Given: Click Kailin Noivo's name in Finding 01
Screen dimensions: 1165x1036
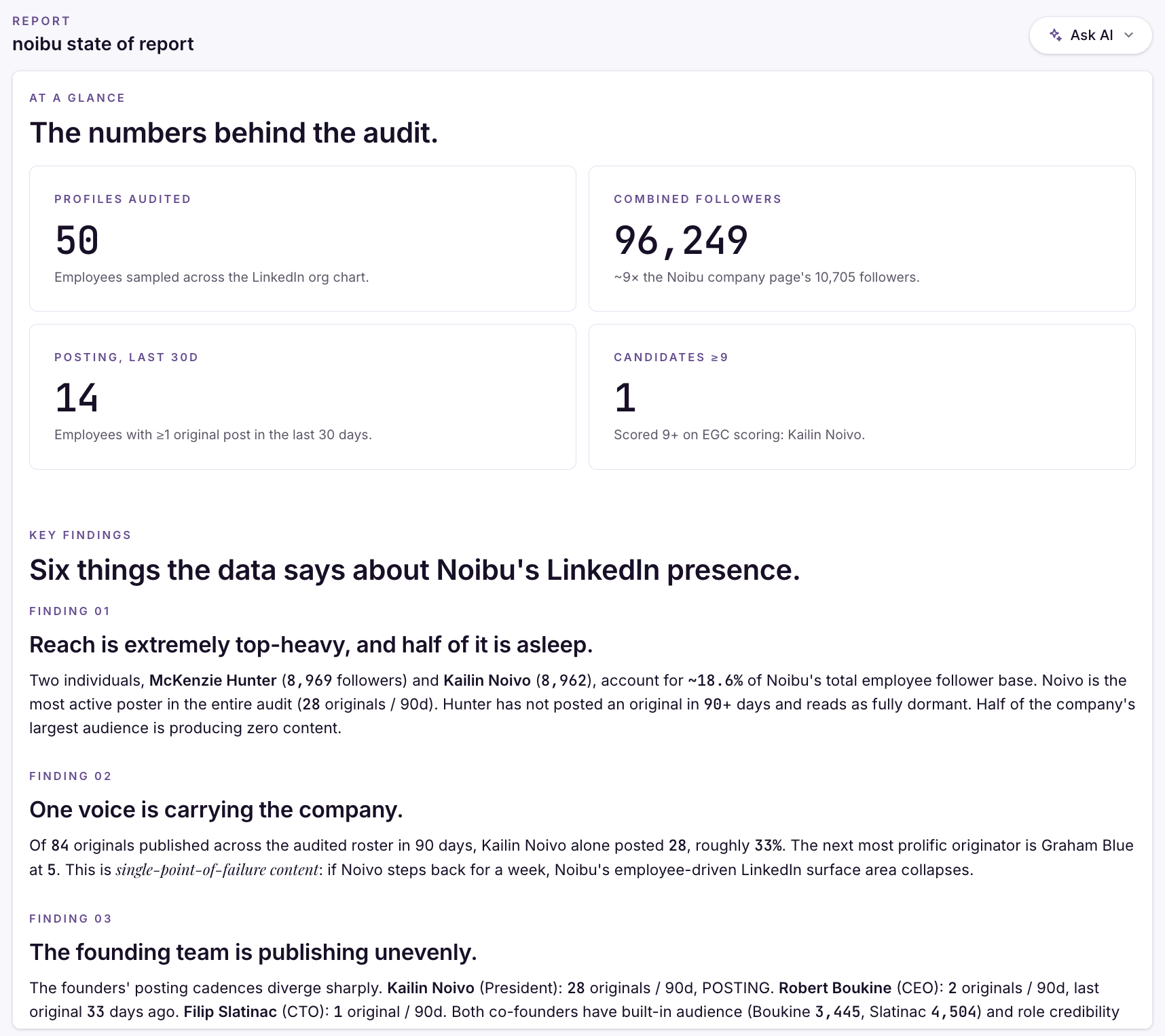Looking at the screenshot, I should tap(487, 680).
